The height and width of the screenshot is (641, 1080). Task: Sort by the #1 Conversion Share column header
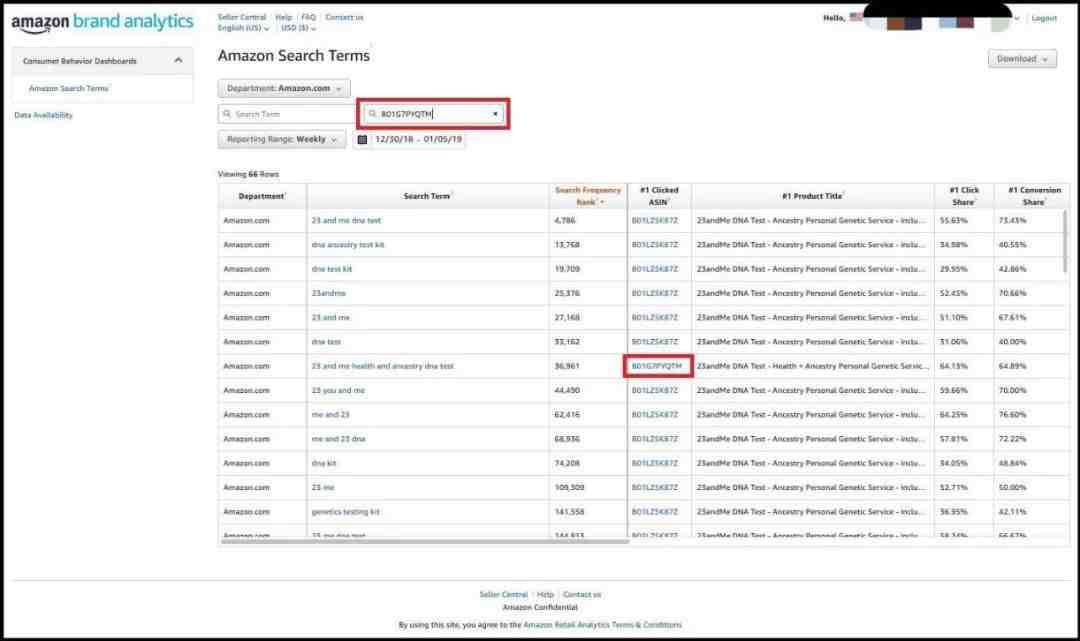[1033, 196]
